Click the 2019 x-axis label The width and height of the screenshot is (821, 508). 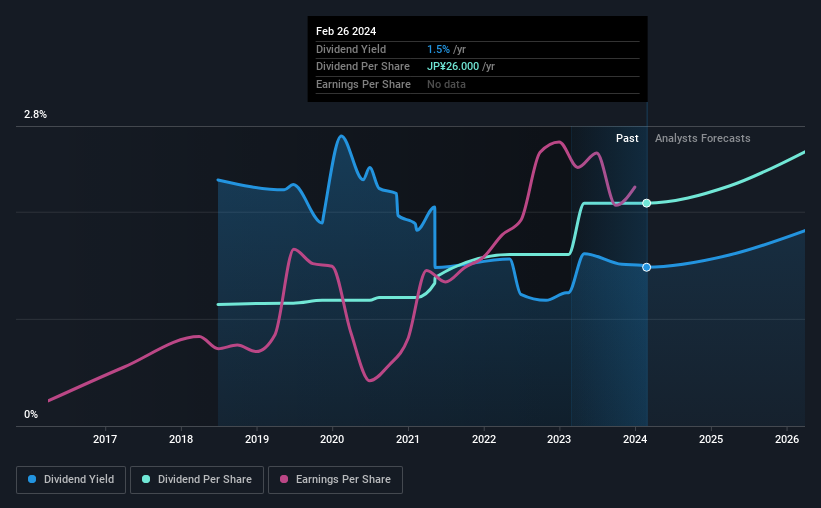click(257, 439)
